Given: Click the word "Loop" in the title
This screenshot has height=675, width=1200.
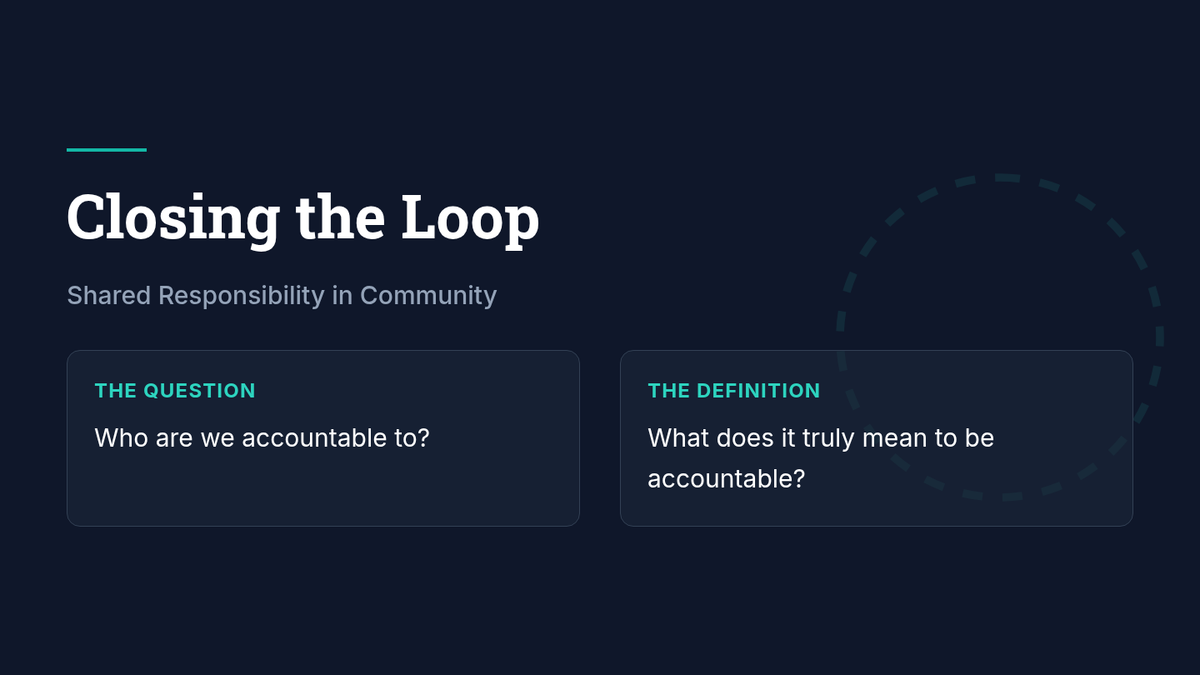Looking at the screenshot, I should [470, 218].
